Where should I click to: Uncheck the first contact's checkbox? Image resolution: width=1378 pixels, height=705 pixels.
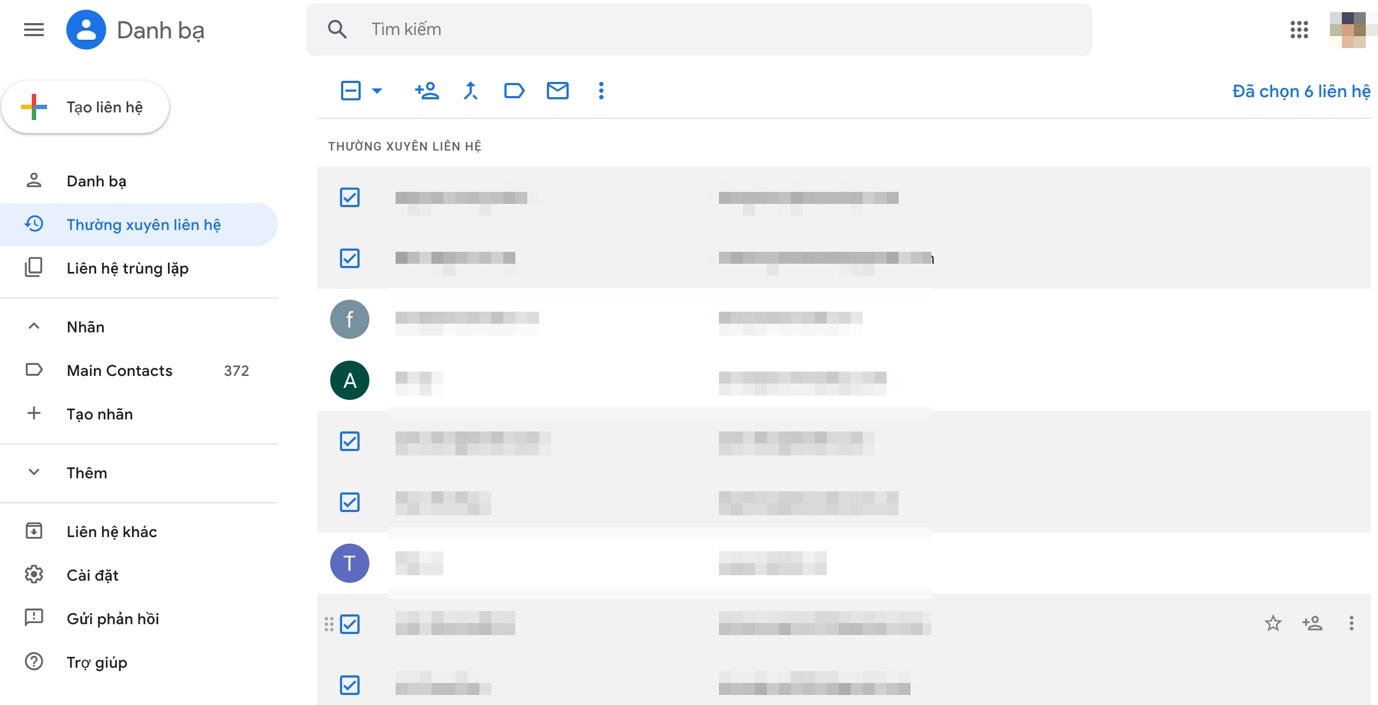coord(350,198)
